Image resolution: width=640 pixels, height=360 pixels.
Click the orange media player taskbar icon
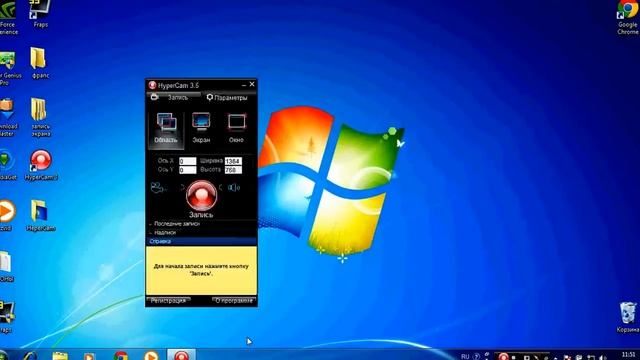[151, 356]
